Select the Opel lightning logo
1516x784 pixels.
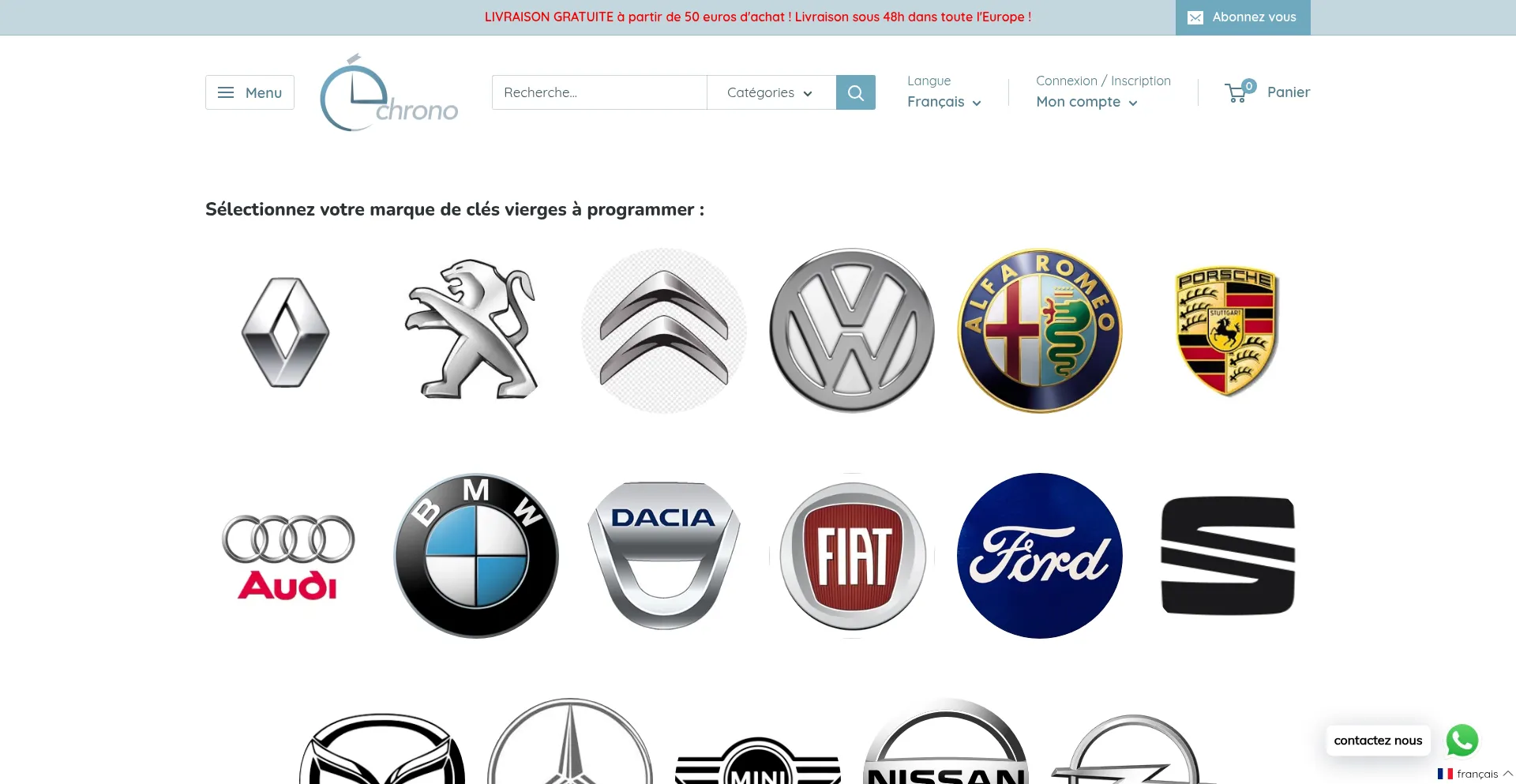click(1134, 749)
